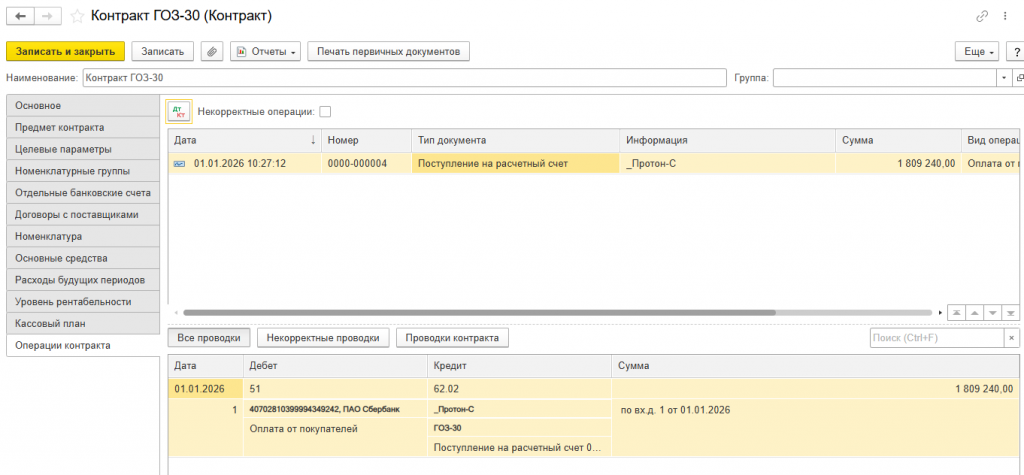Filter by Некорректные проводки
This screenshot has width=1024, height=475.
coord(323,338)
